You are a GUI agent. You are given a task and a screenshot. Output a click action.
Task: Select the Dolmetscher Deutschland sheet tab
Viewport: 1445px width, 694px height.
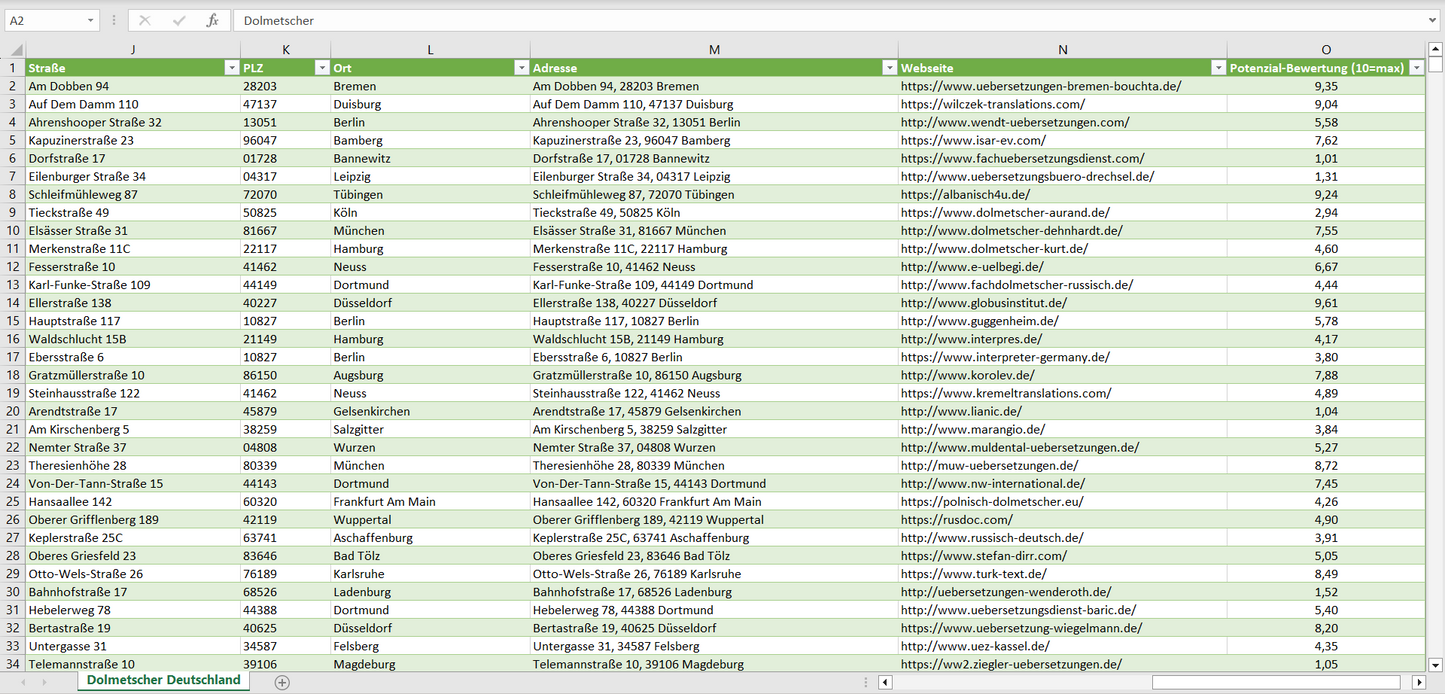pyautogui.click(x=163, y=680)
